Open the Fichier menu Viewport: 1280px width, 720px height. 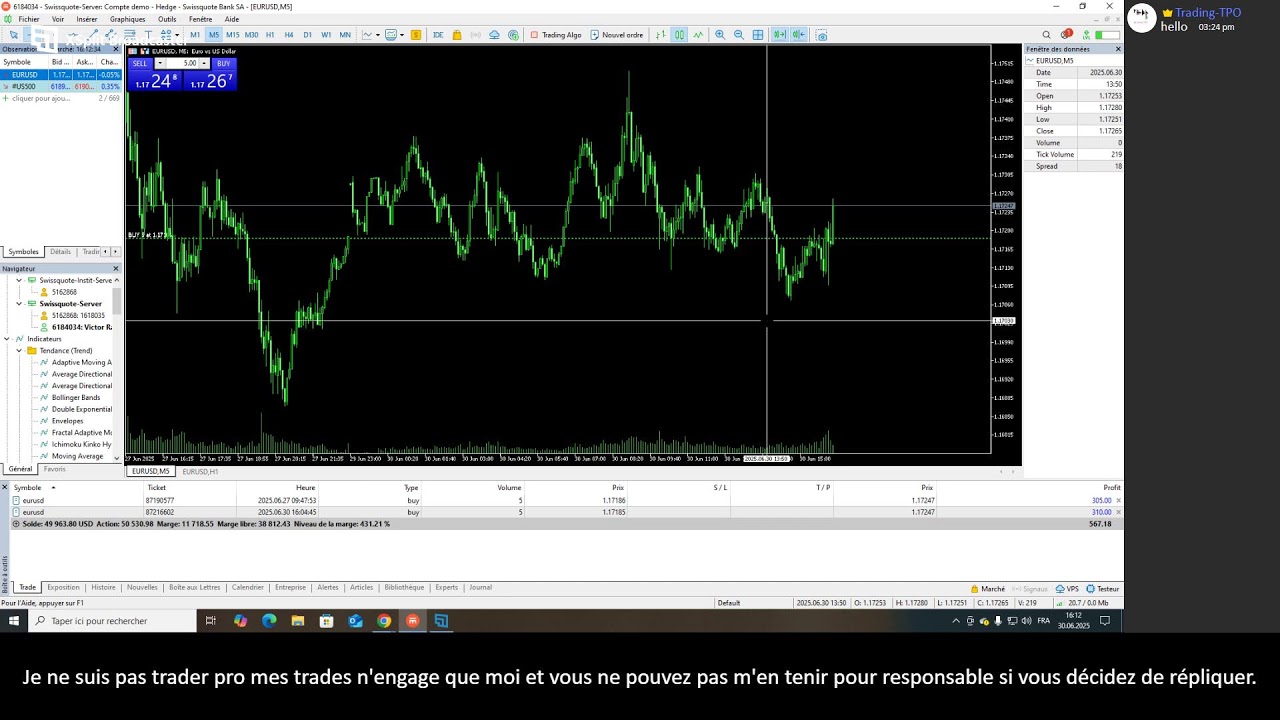29,19
